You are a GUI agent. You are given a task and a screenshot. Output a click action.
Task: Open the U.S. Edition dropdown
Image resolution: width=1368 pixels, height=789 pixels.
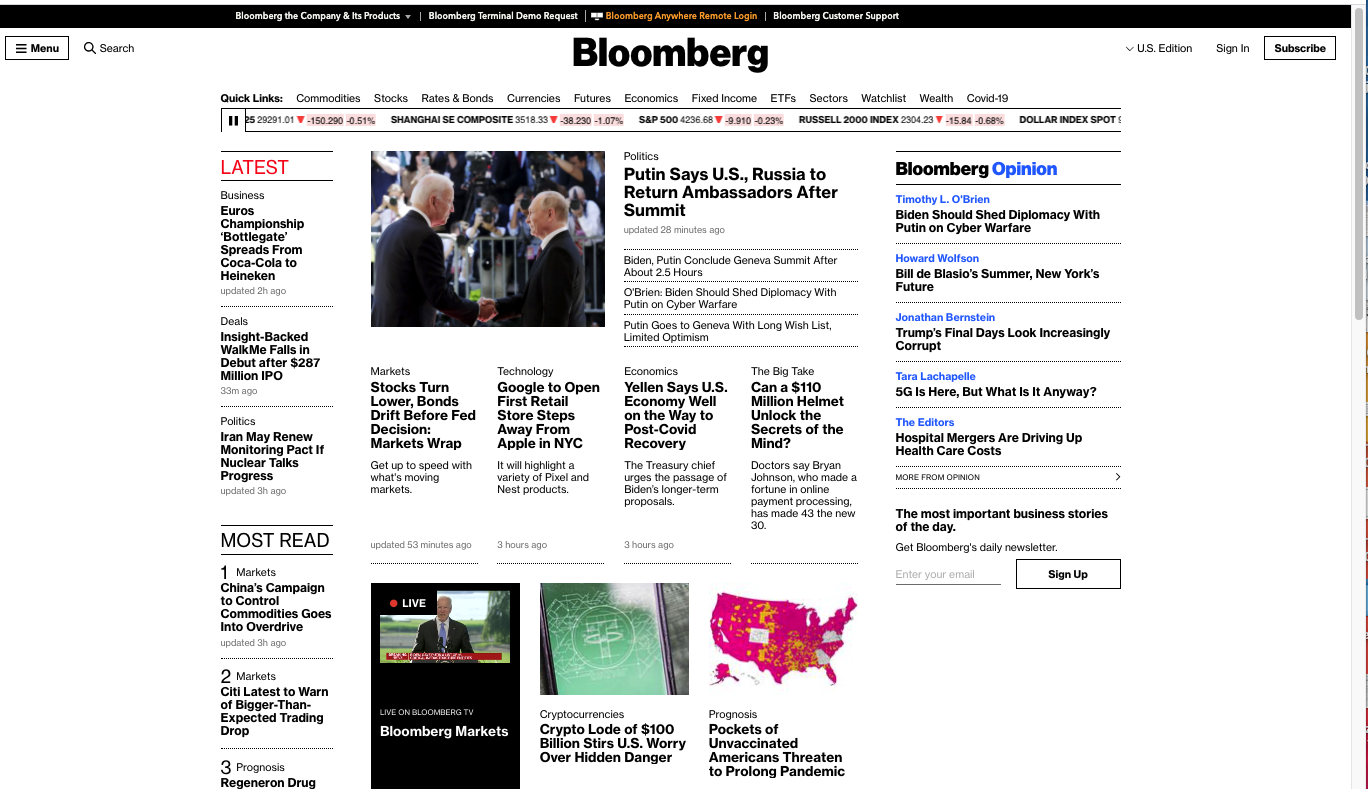point(1158,48)
